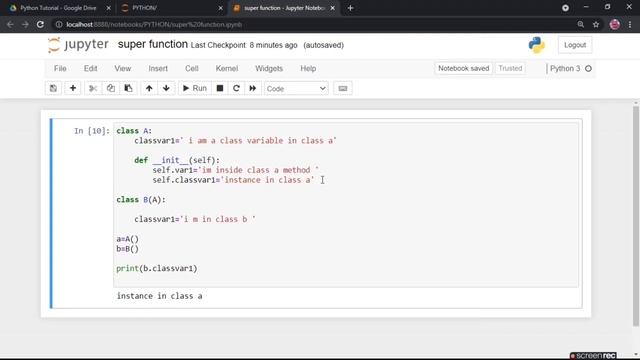Move the cell up with the up arrow
The image size is (640, 360).
coord(149,88)
